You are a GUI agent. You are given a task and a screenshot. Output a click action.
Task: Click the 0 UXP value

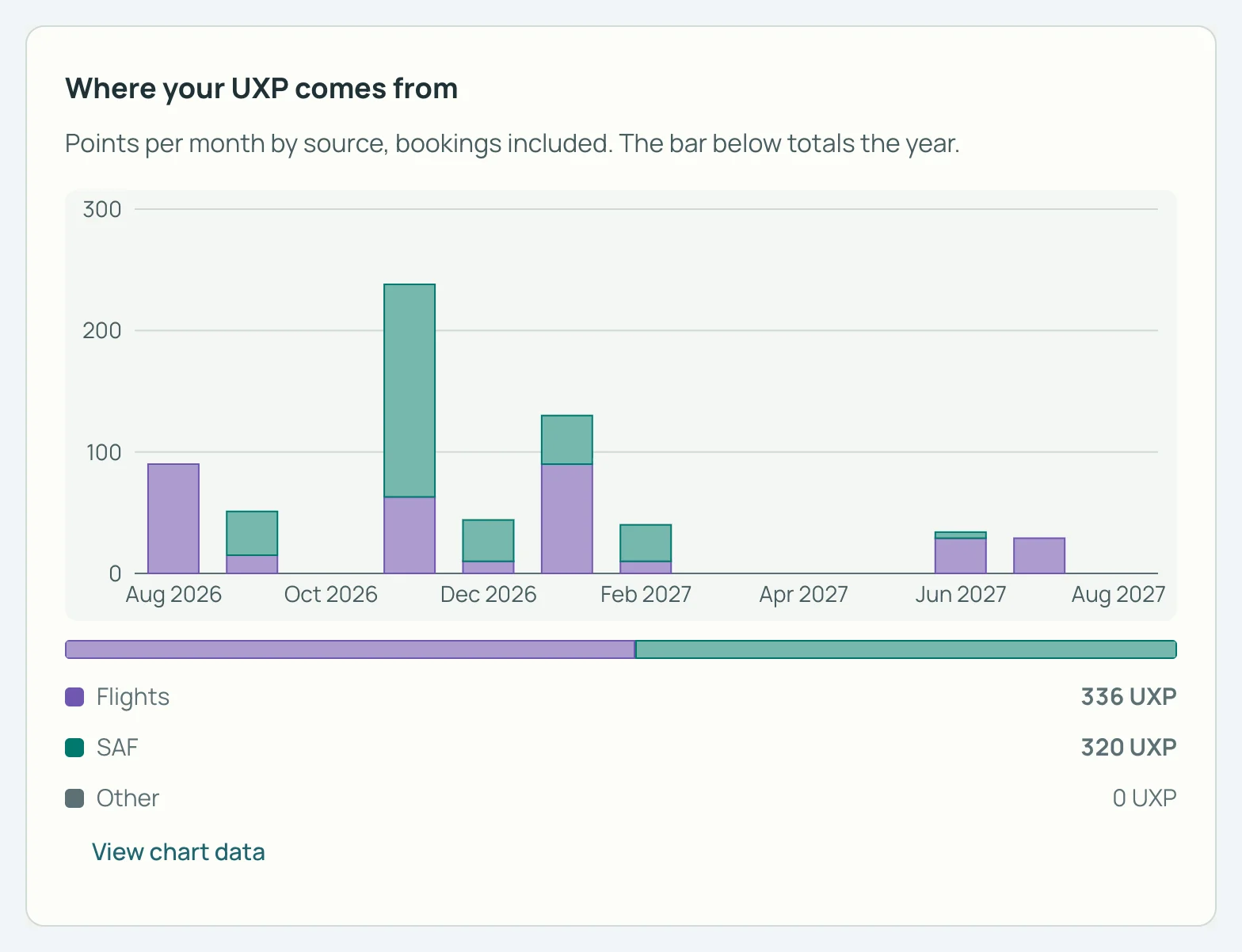(x=1145, y=798)
